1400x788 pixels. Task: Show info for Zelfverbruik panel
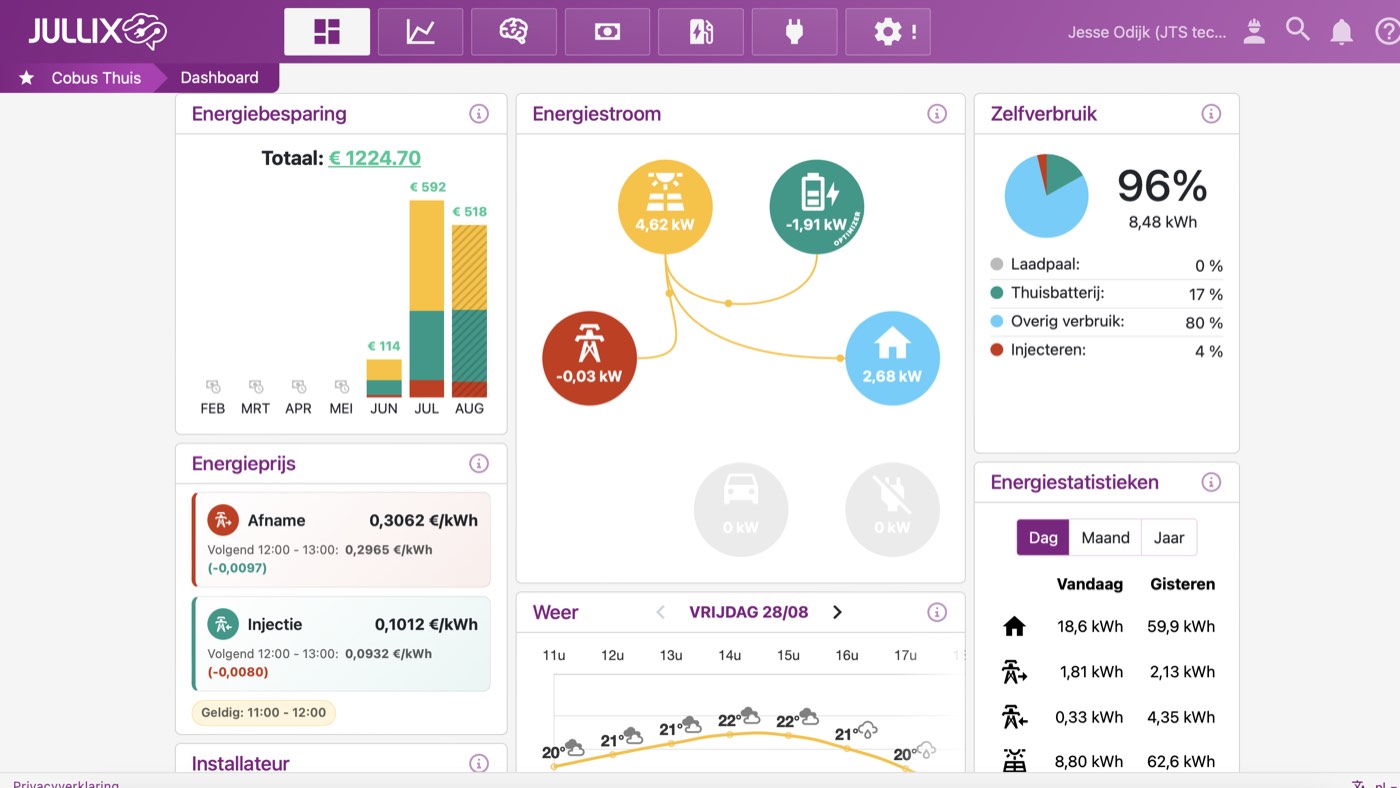[1211, 114]
